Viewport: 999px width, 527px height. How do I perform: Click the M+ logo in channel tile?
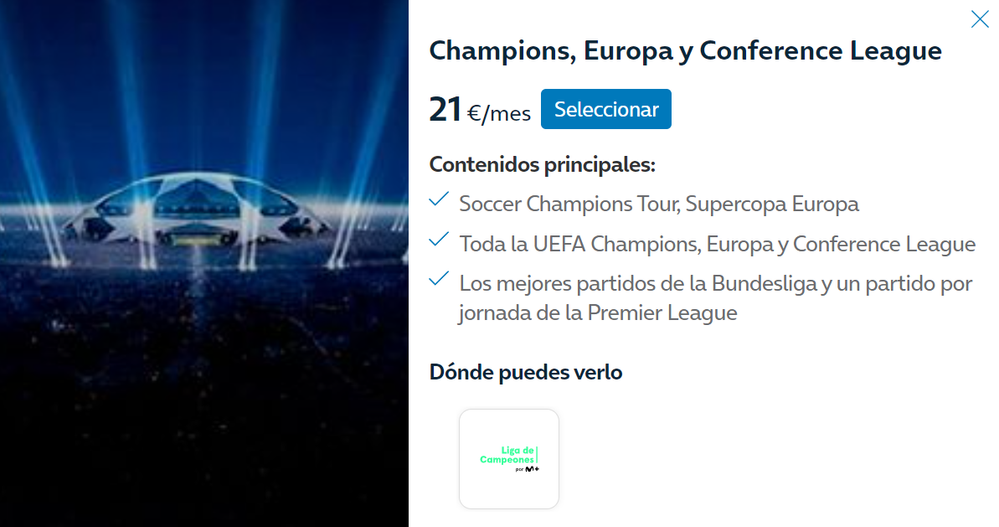click(533, 468)
